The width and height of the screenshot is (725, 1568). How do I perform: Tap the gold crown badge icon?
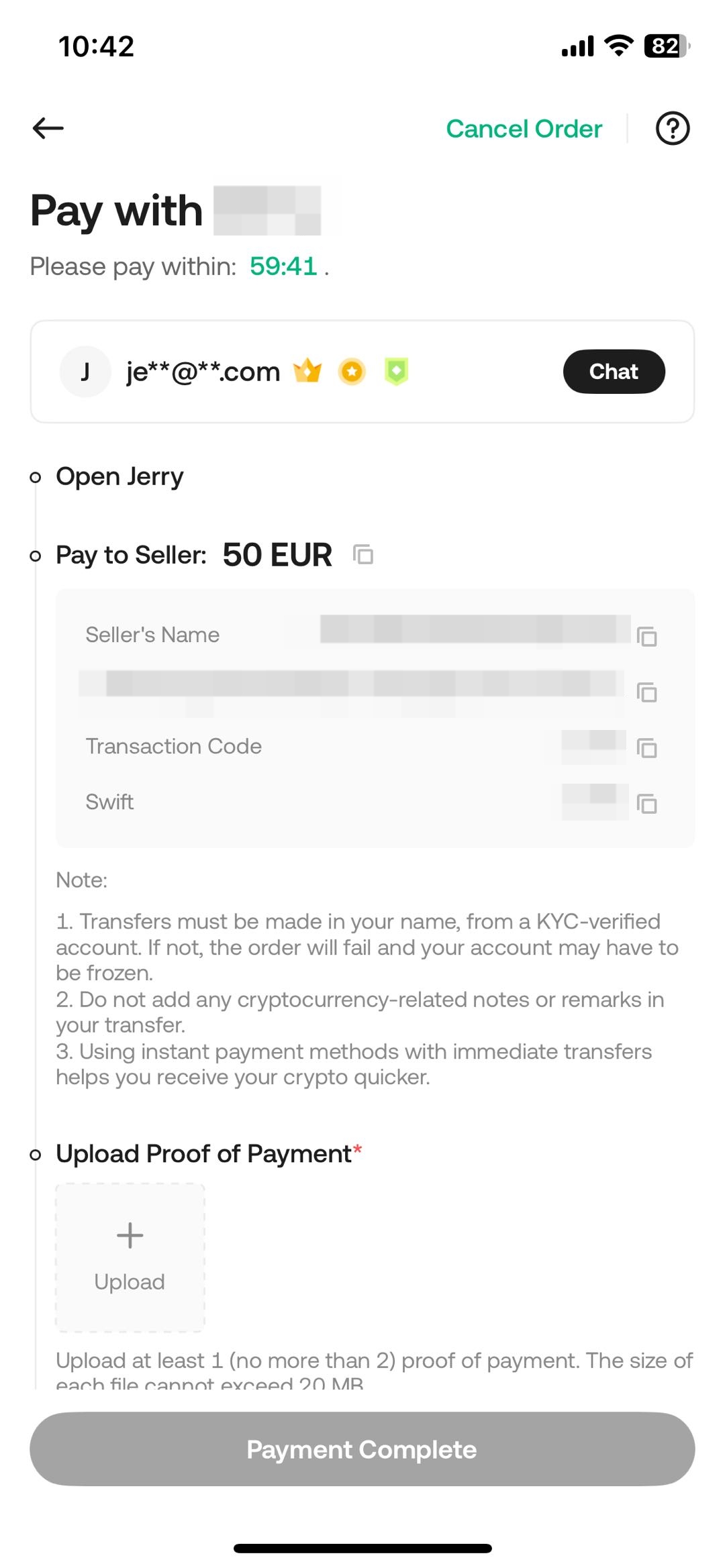point(307,371)
